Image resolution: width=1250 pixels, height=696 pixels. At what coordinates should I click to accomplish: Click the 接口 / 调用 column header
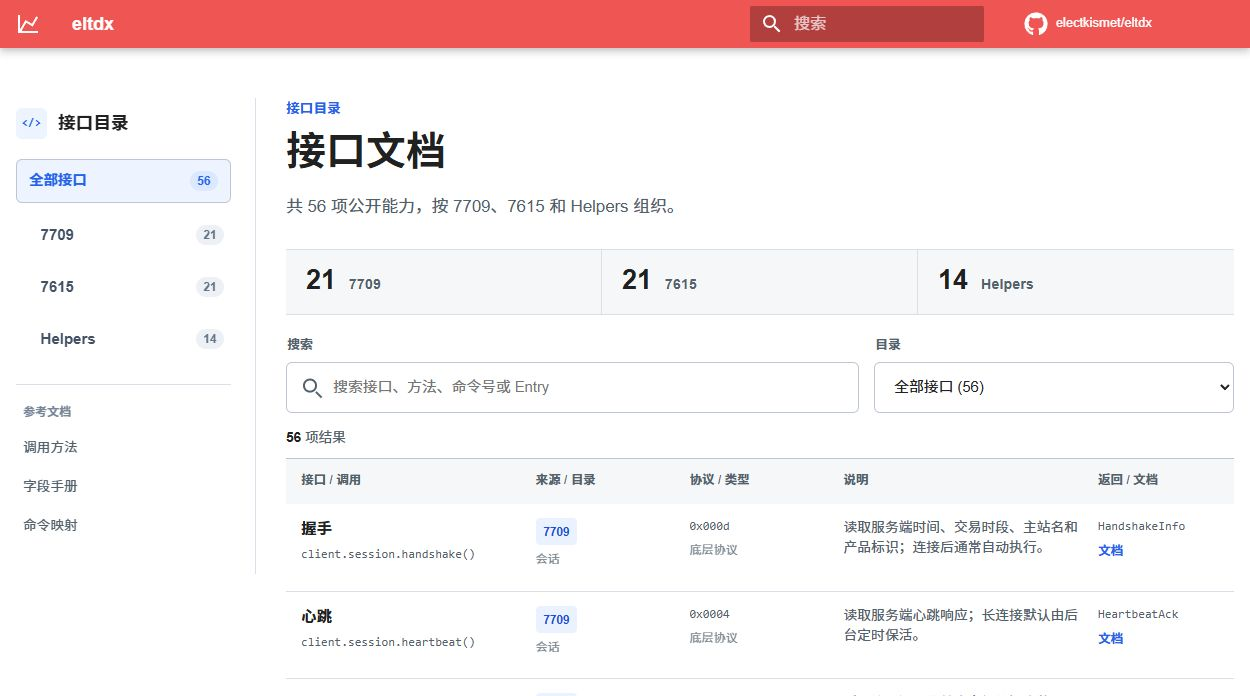331,480
